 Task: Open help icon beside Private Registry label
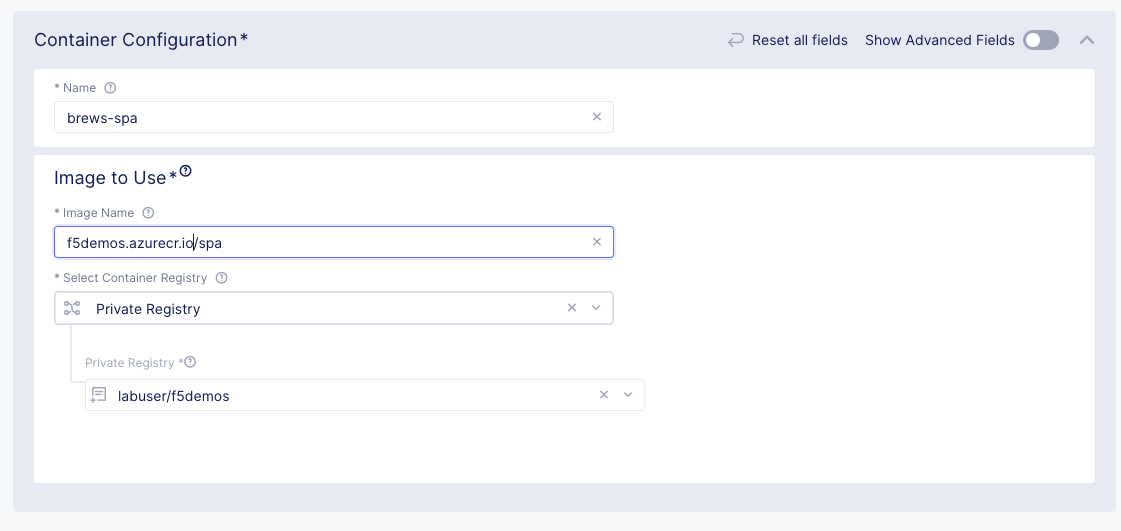(190, 362)
